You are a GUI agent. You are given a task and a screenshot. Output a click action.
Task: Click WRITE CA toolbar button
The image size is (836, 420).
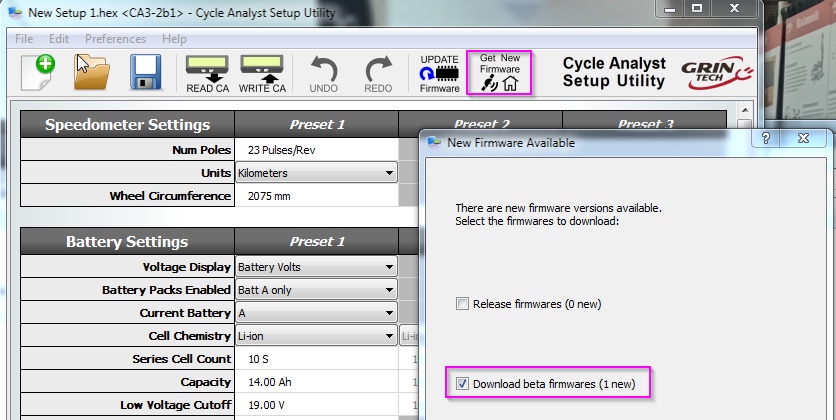click(262, 74)
